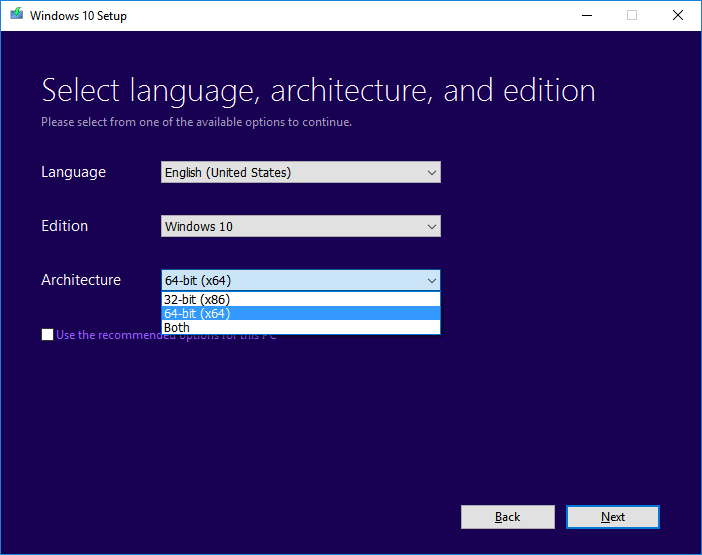Go to the previous page with Back
702x555 pixels.
507,517
